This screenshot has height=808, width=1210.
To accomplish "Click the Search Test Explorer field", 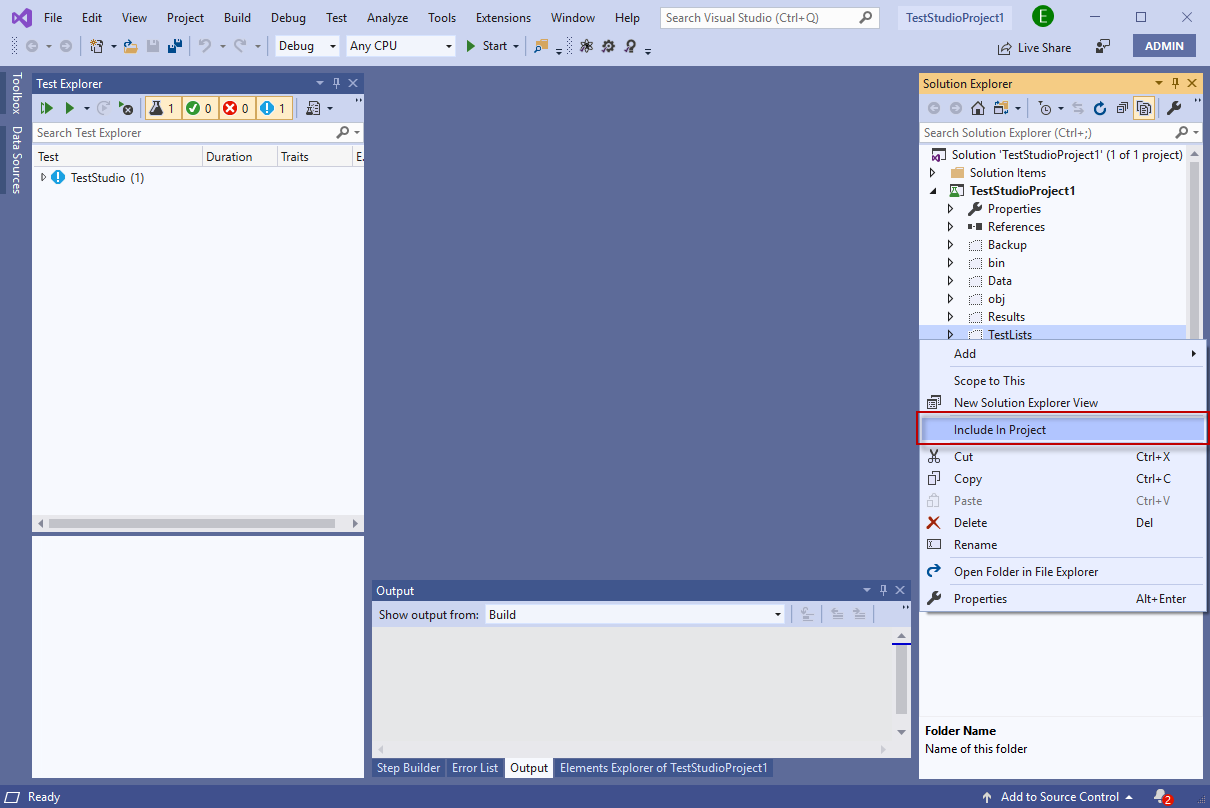I will pyautogui.click(x=197, y=133).
